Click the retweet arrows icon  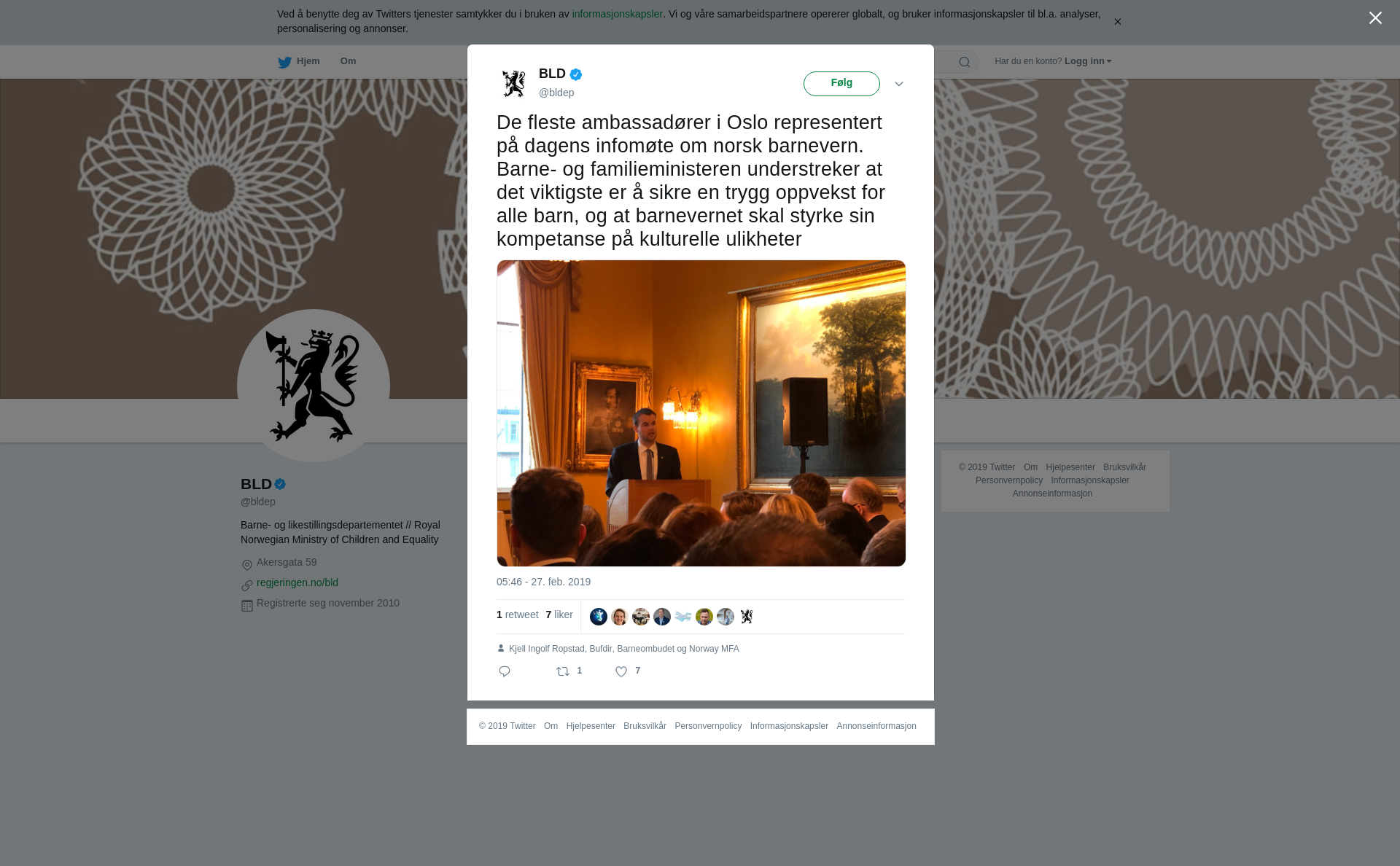[563, 671]
